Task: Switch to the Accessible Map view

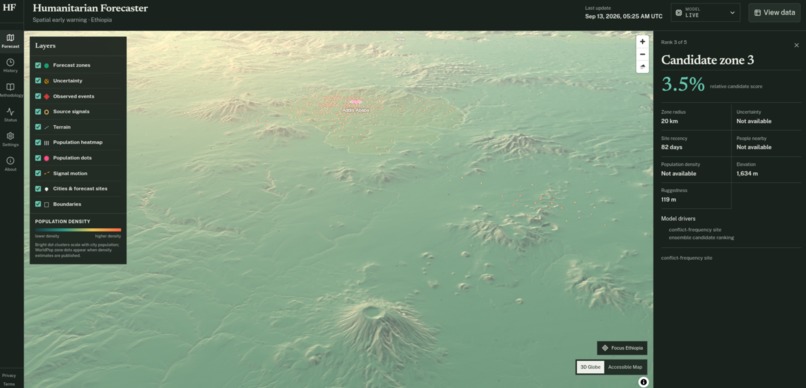Action: [x=625, y=367]
